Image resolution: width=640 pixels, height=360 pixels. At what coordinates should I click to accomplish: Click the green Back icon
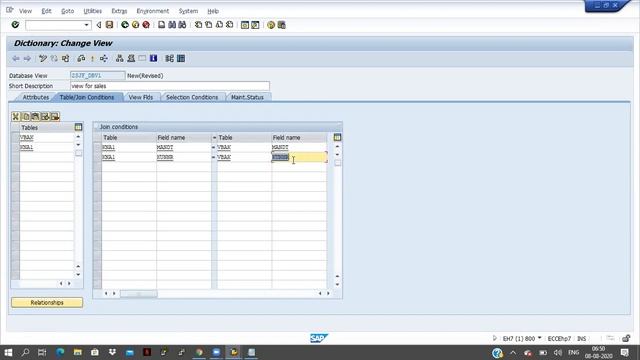point(125,25)
